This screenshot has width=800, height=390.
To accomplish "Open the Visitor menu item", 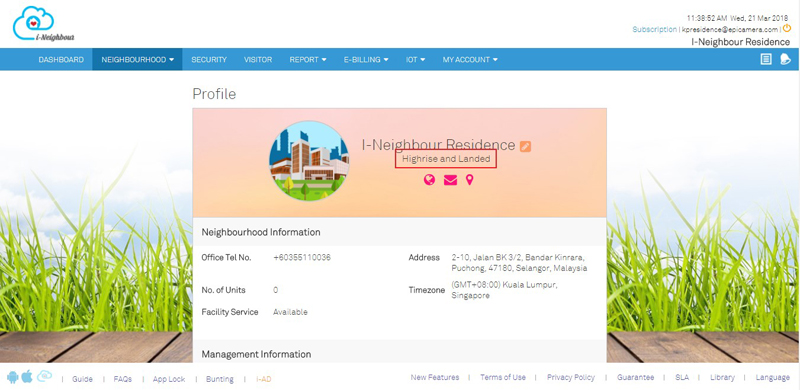I will (x=258, y=60).
